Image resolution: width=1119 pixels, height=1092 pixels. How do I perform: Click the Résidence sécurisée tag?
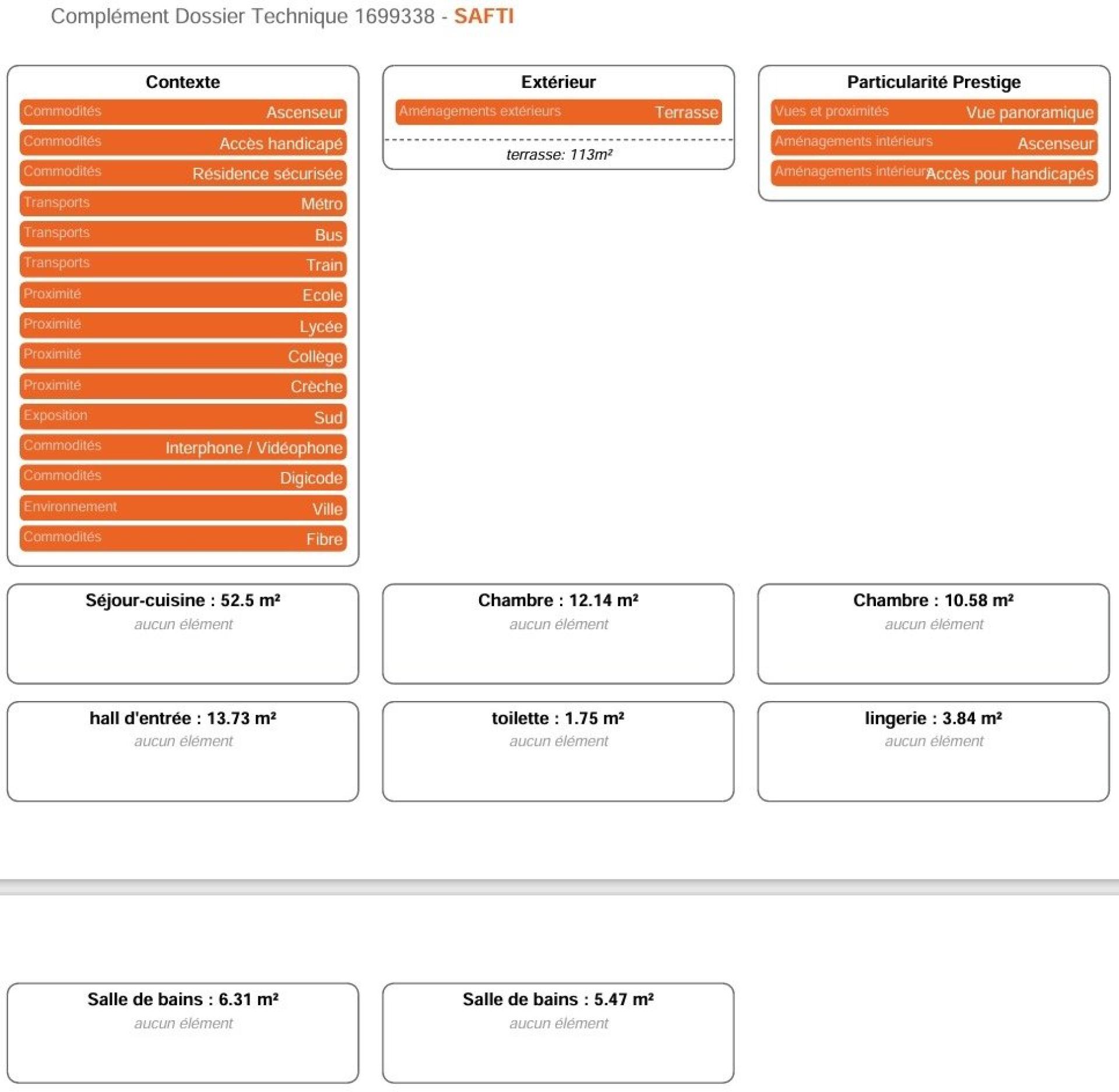point(183,173)
